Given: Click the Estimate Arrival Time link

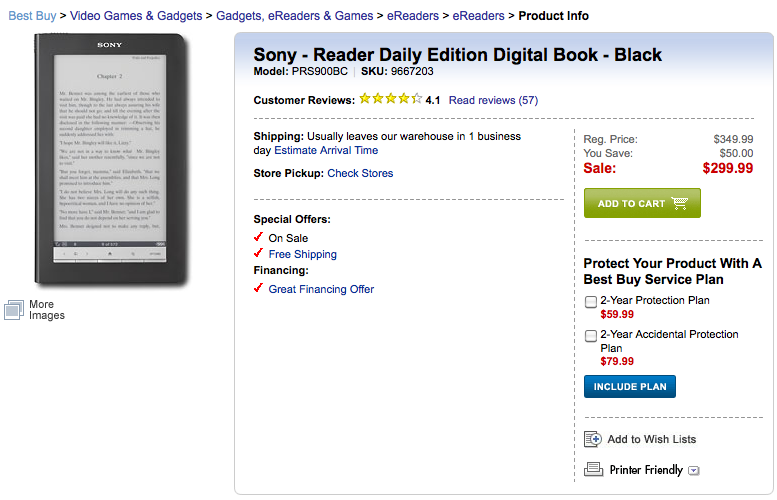Looking at the screenshot, I should click(326, 150).
